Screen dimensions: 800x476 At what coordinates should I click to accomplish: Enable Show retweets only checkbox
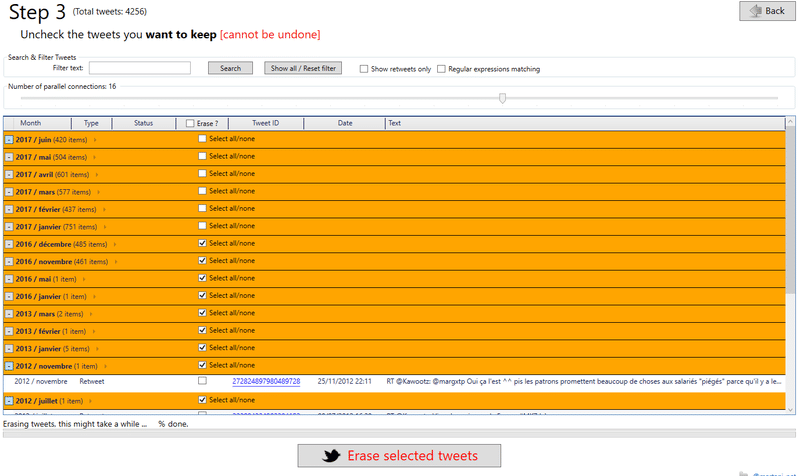364,69
